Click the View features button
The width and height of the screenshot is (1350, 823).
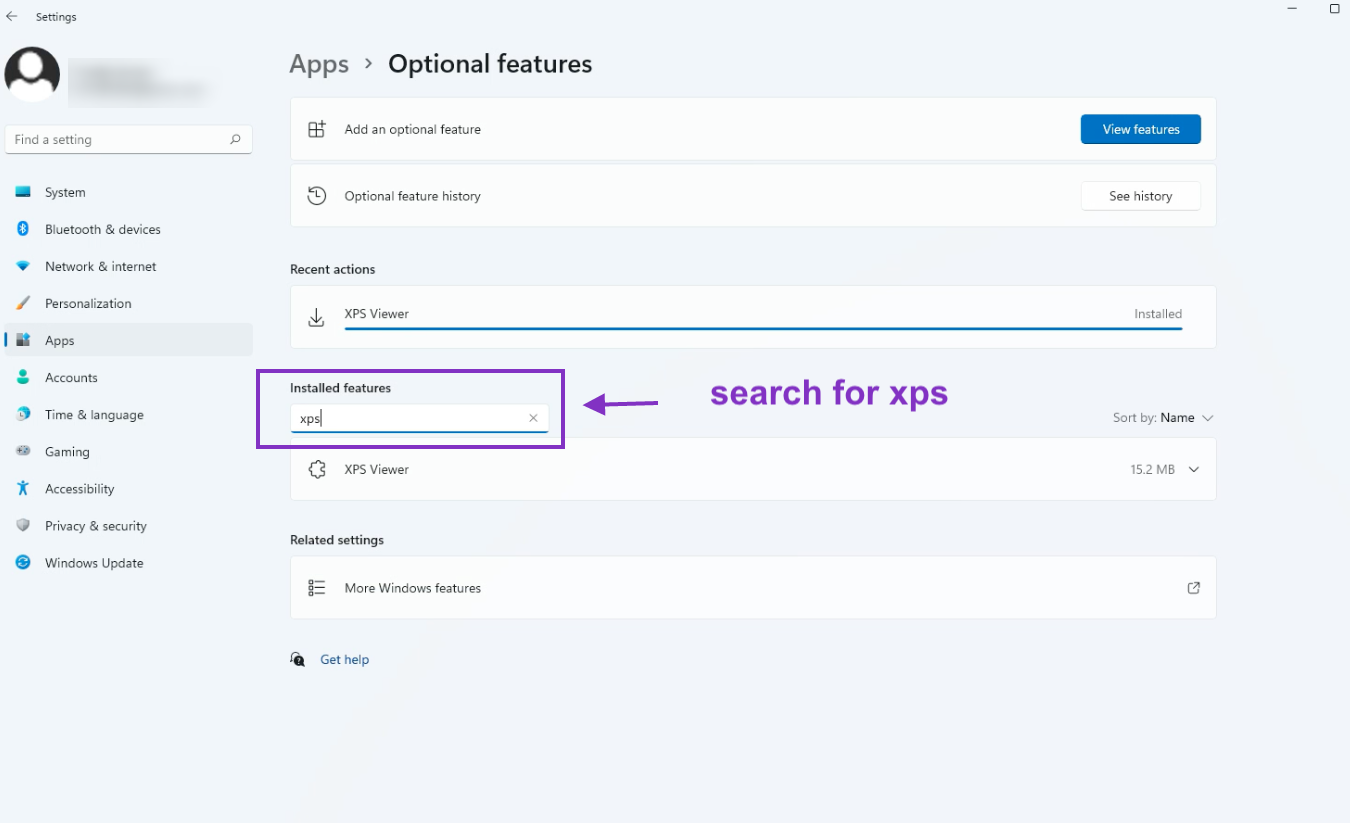pos(1141,129)
